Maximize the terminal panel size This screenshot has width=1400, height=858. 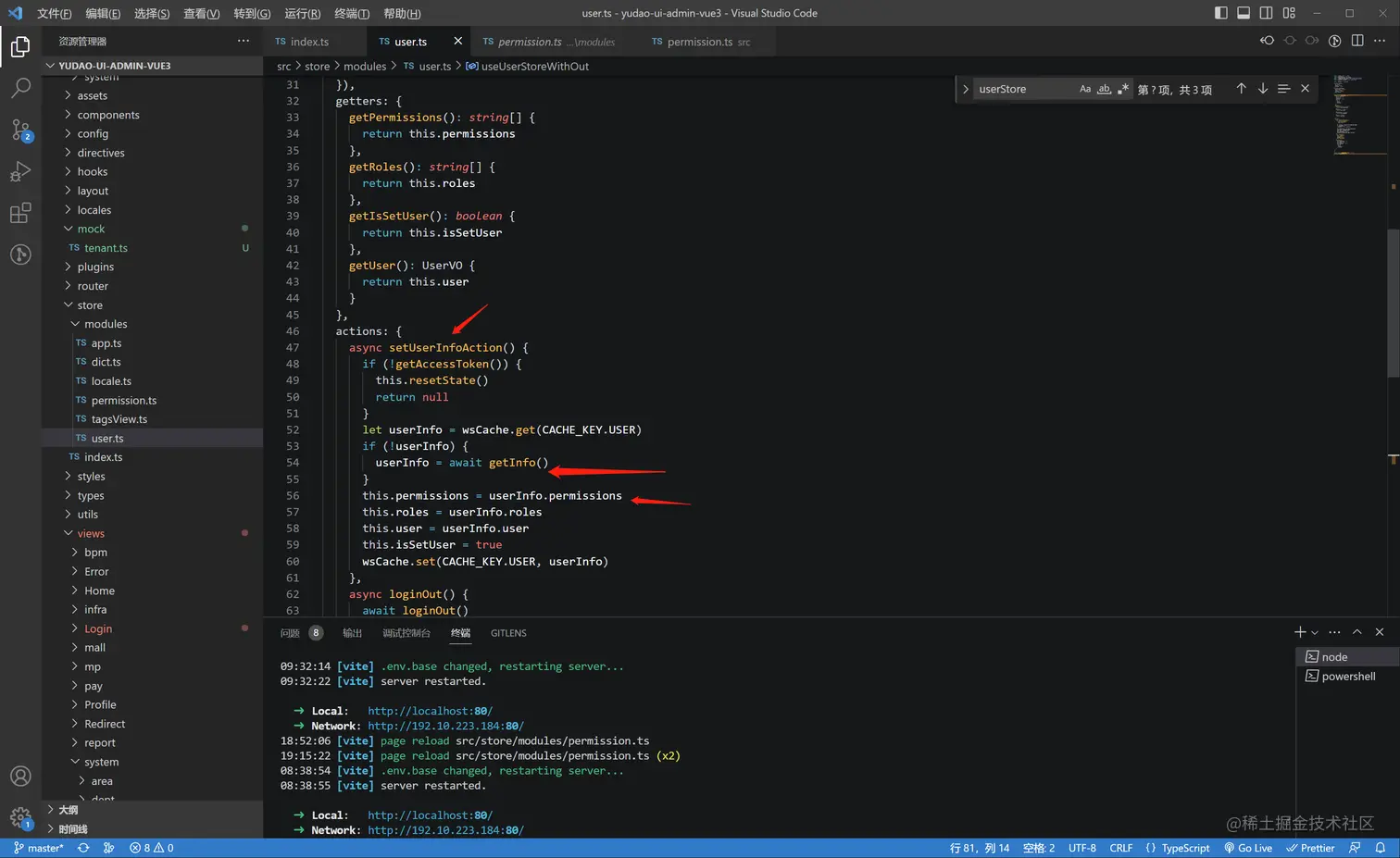tap(1356, 632)
